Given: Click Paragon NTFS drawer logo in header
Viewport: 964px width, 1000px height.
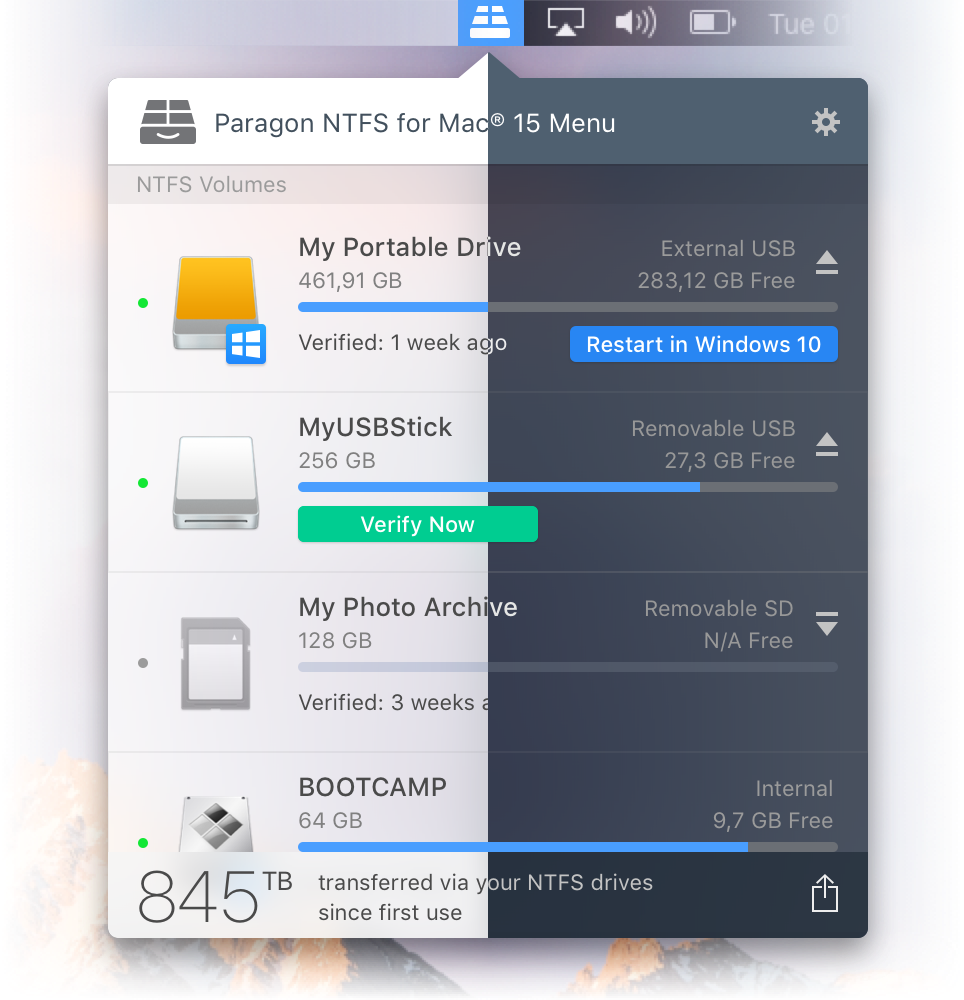Looking at the screenshot, I should [168, 122].
